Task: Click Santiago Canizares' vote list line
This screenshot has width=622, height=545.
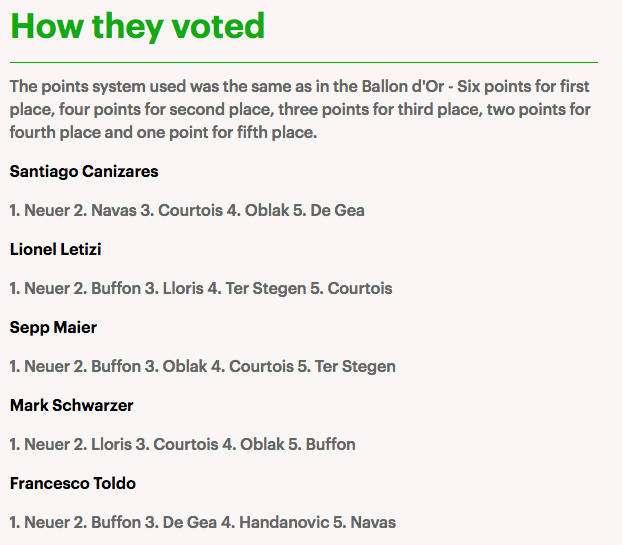Action: point(187,210)
